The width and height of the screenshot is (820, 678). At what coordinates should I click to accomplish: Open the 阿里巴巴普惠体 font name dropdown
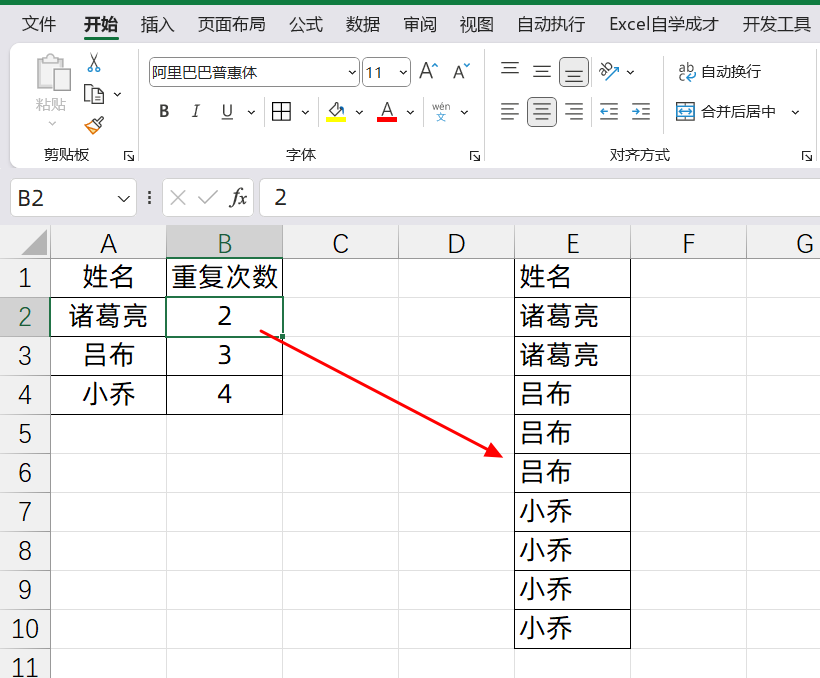point(350,72)
